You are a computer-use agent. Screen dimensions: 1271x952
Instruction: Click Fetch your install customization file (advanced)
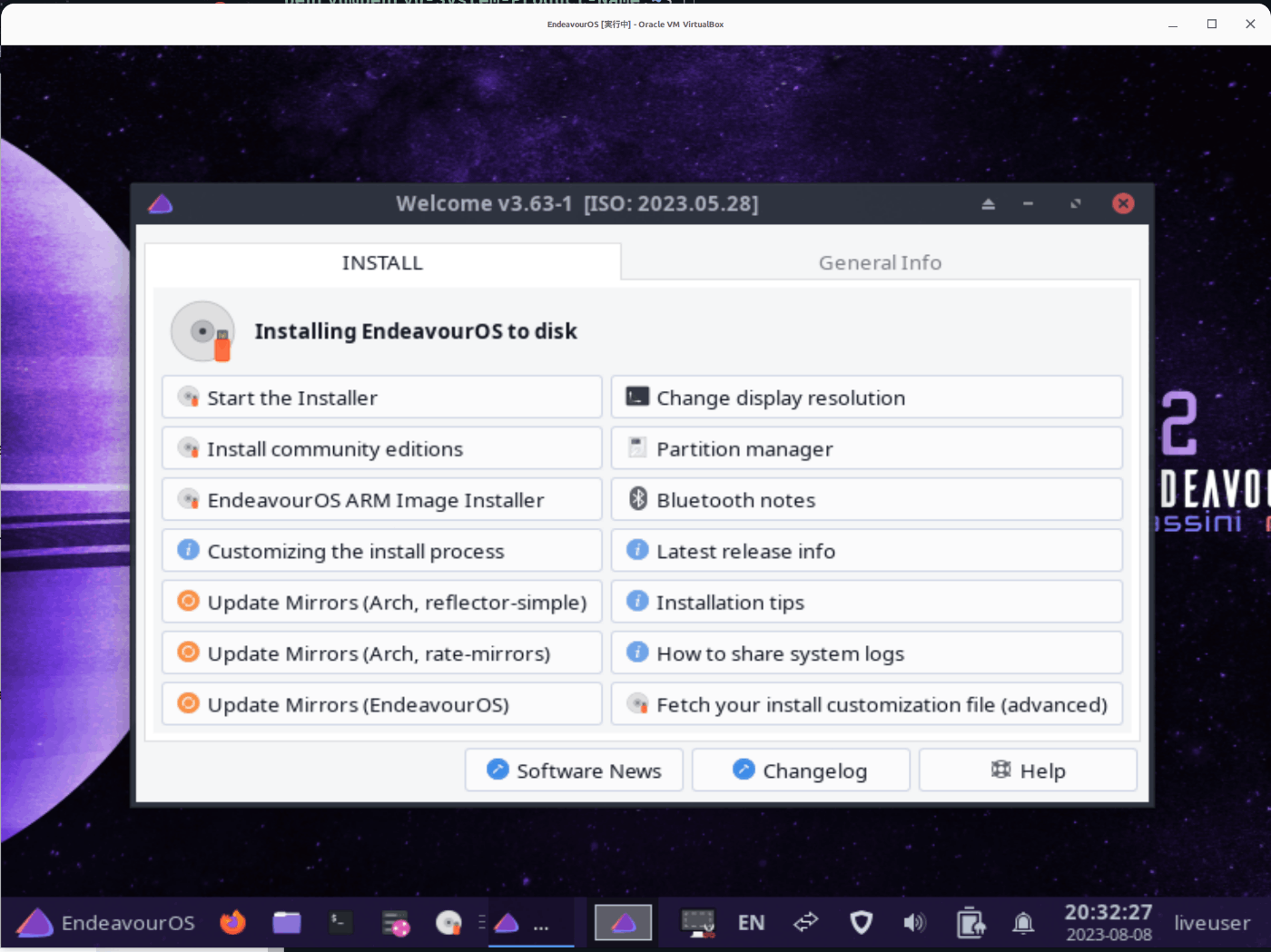(867, 704)
